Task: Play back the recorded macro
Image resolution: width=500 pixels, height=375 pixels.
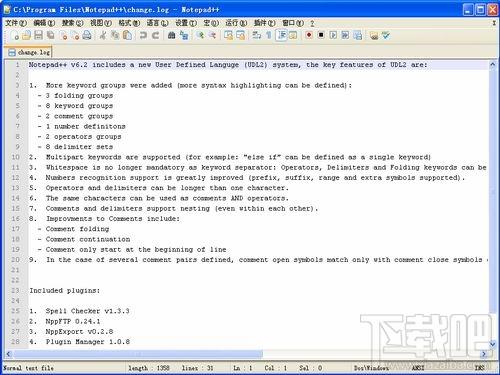Action: click(333, 35)
